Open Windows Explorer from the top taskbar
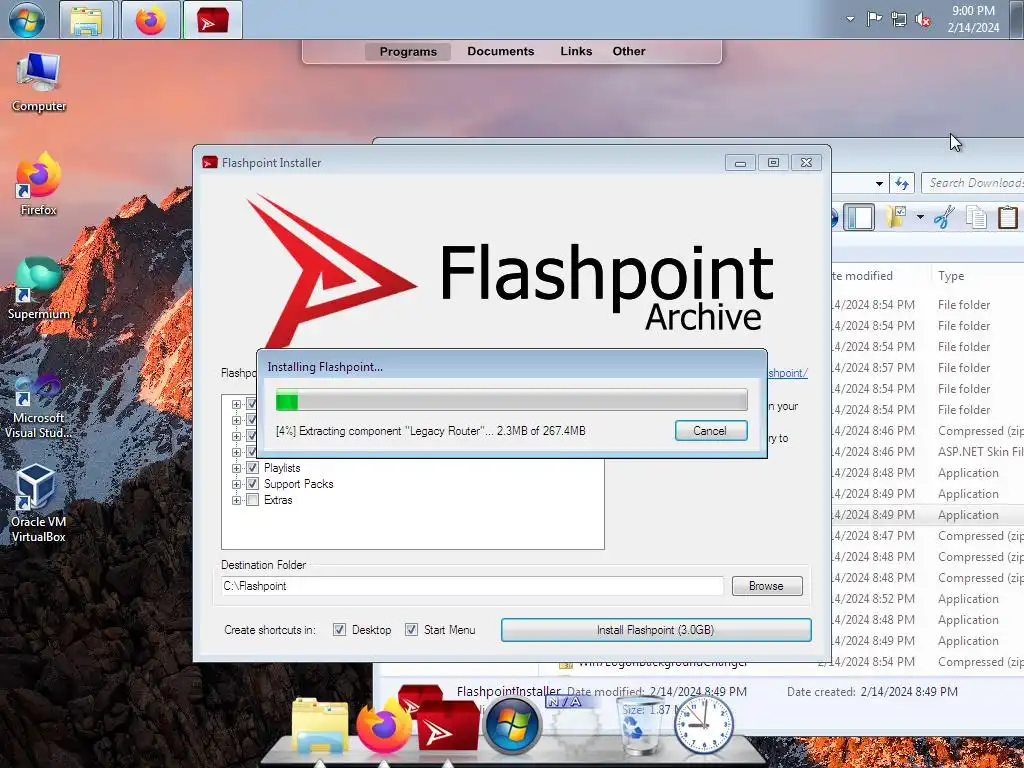This screenshot has height=768, width=1024. click(x=87, y=20)
